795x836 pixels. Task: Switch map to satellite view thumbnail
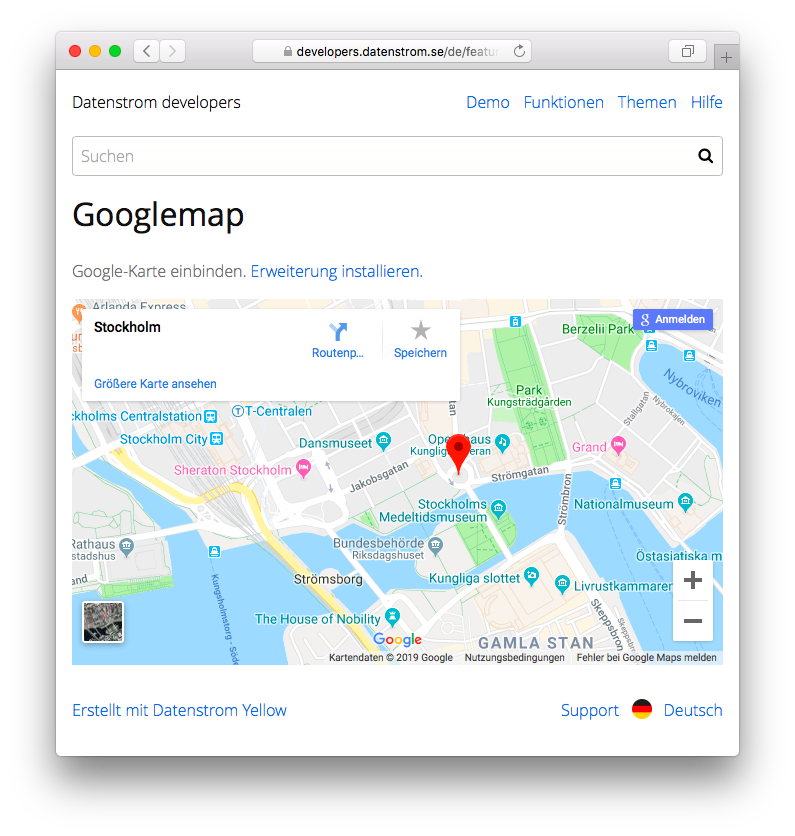click(x=103, y=621)
